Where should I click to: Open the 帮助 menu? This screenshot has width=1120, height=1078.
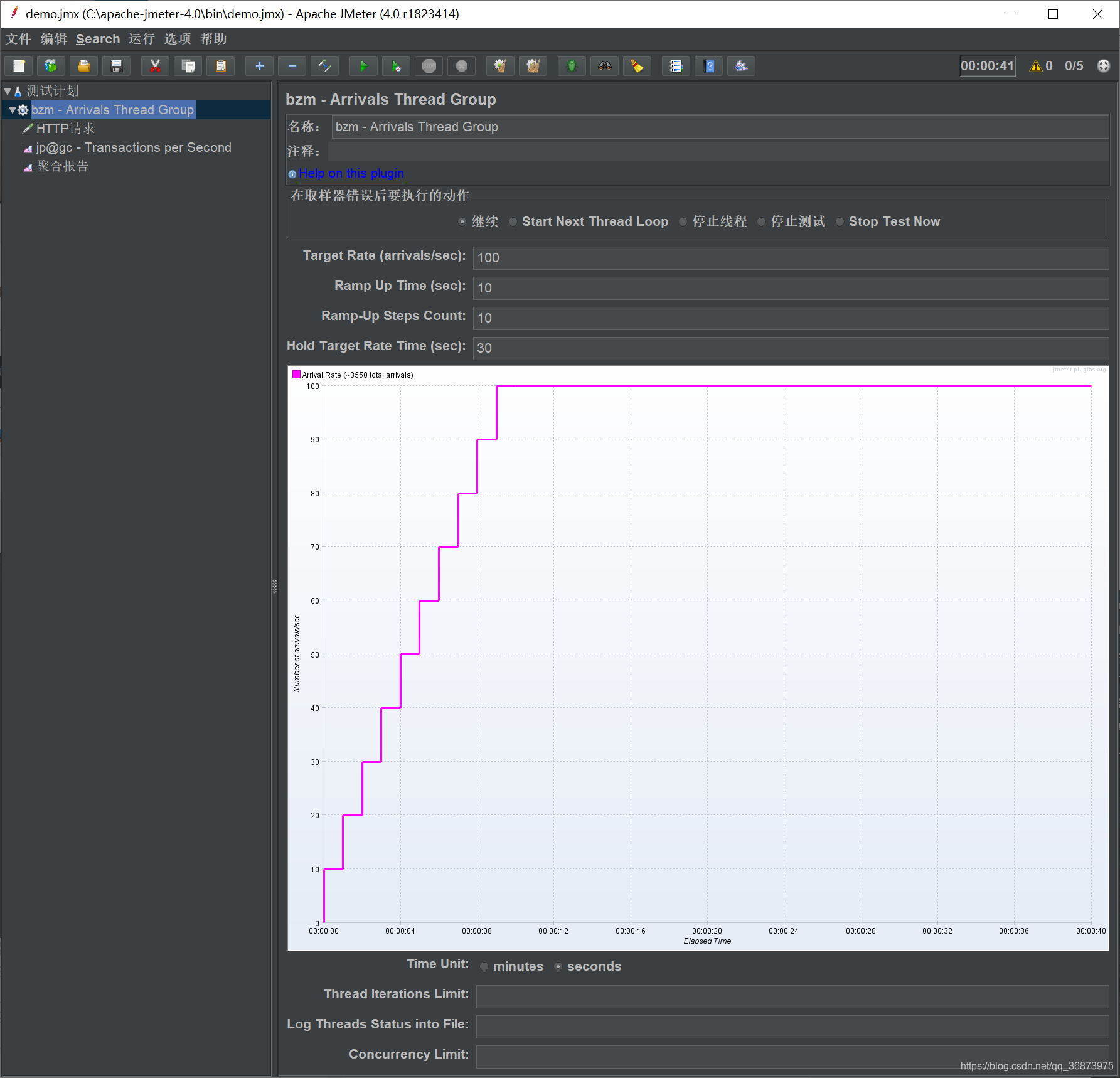click(213, 39)
